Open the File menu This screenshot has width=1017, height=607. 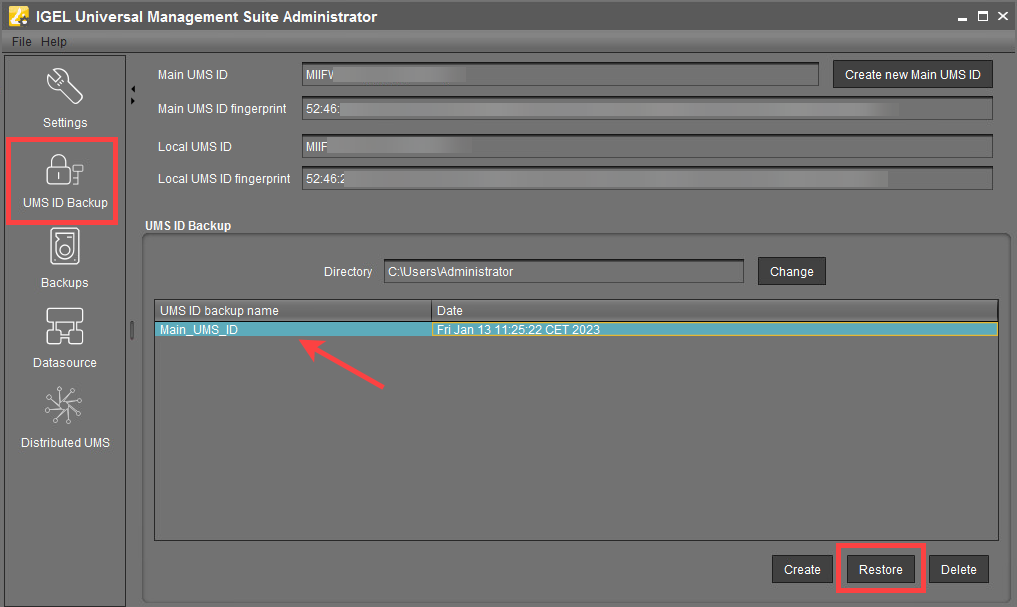pyautogui.click(x=21, y=42)
